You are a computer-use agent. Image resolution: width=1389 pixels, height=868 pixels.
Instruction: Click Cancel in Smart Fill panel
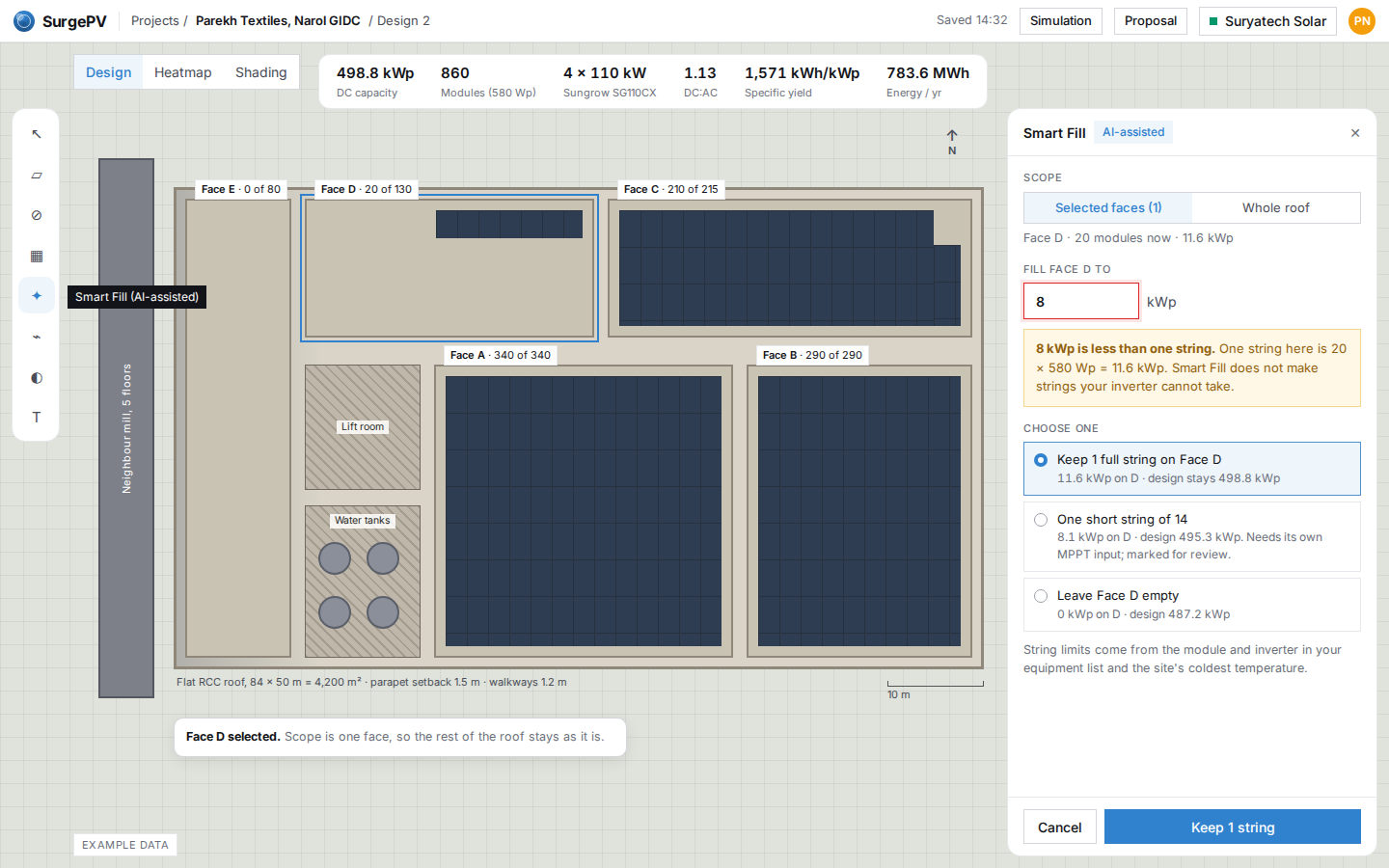pyautogui.click(x=1060, y=827)
